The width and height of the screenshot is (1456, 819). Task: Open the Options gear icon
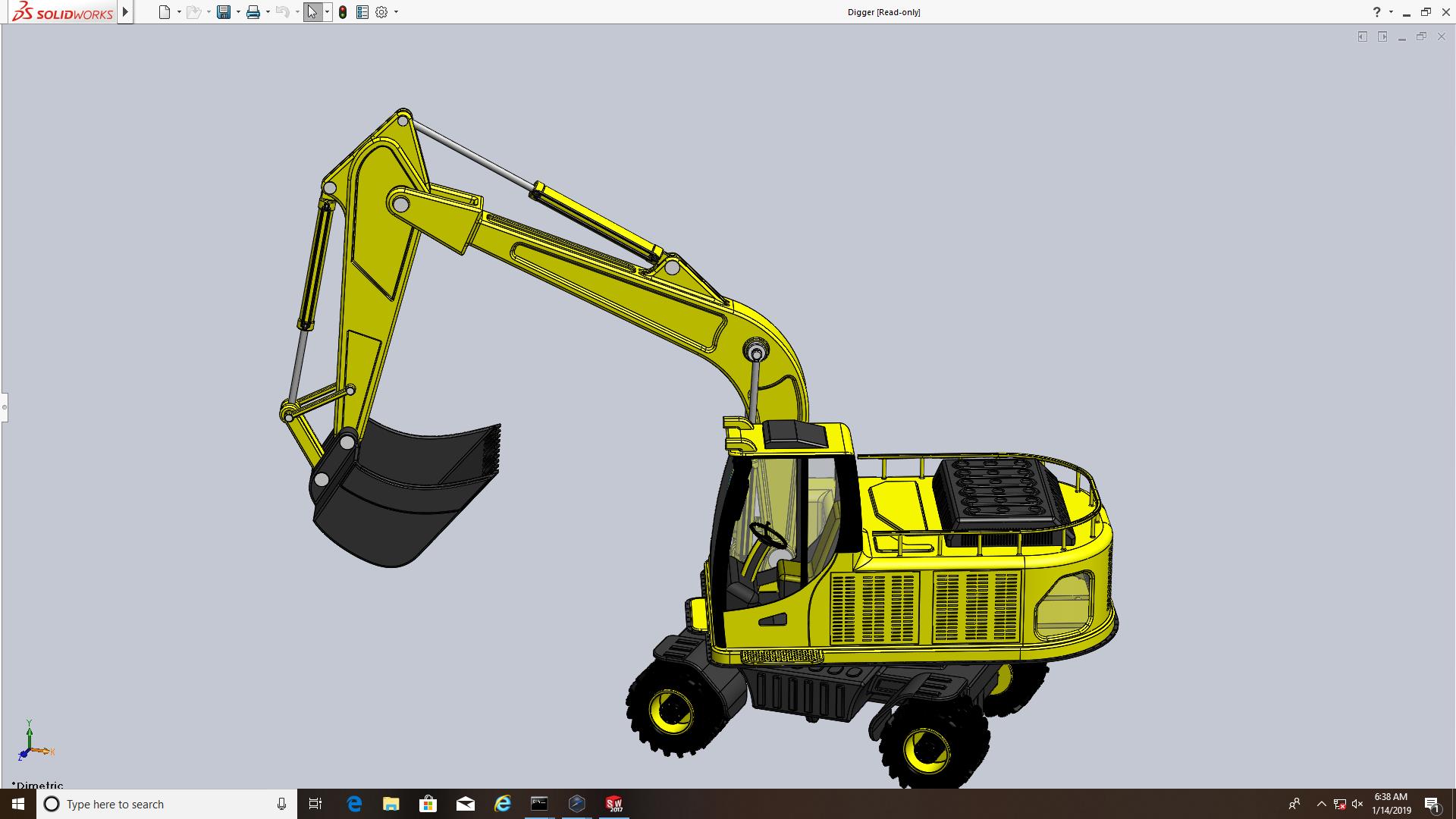[381, 12]
